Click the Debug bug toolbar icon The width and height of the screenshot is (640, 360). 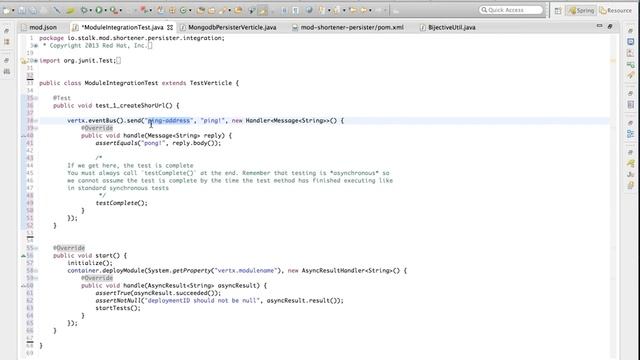coord(84,10)
